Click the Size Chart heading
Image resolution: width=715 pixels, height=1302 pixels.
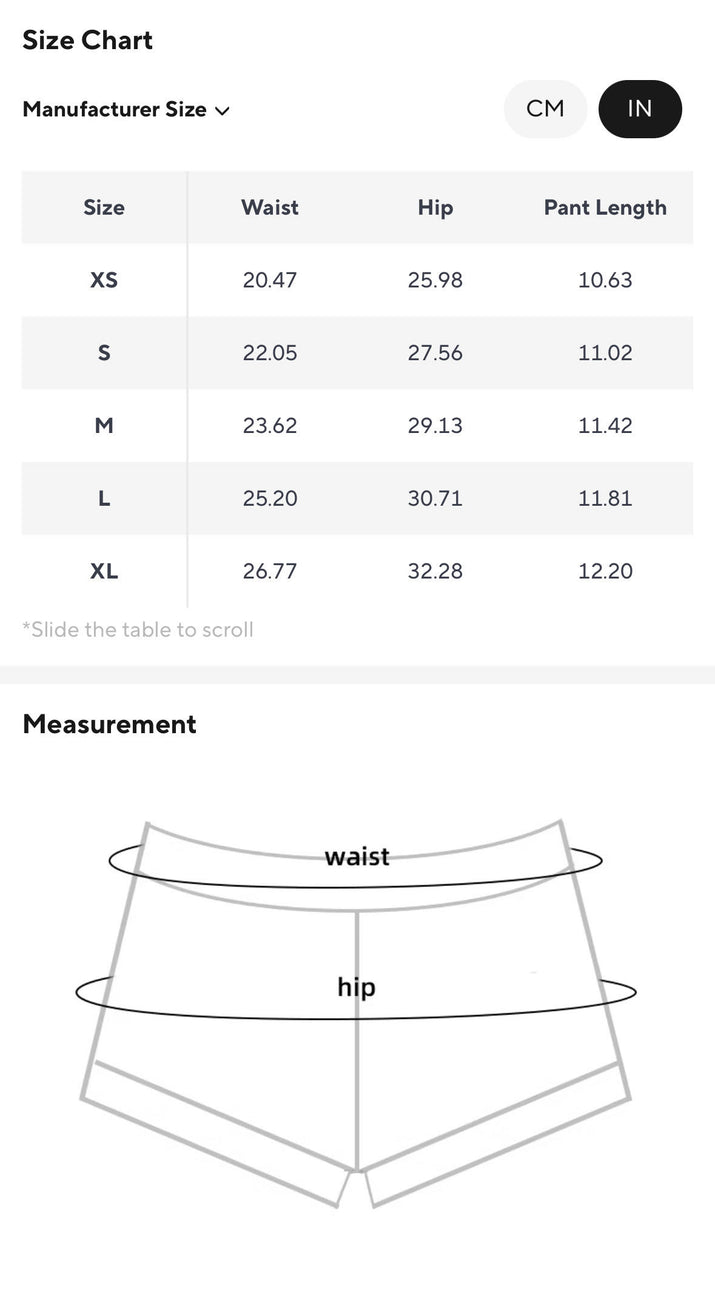(88, 41)
